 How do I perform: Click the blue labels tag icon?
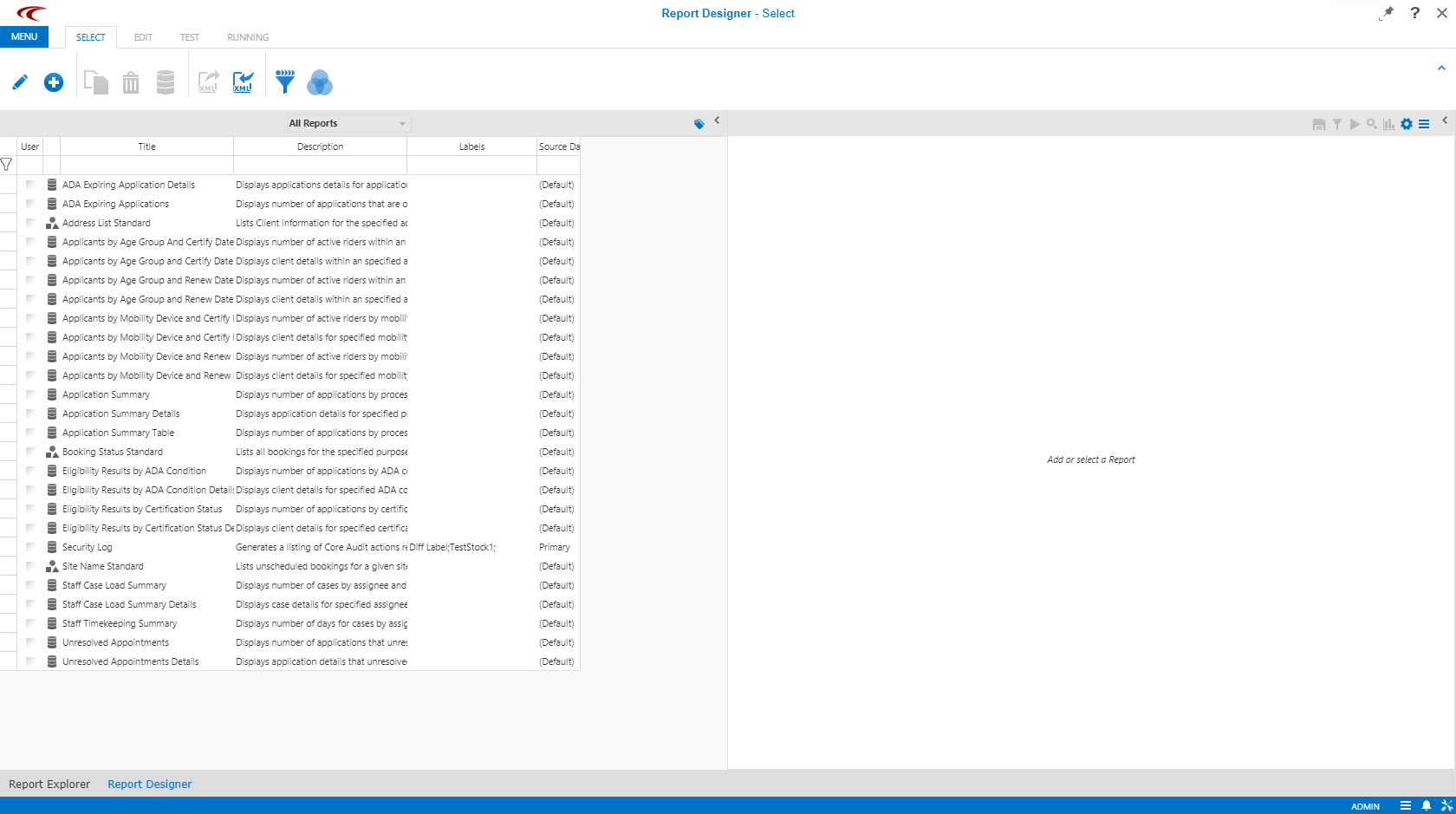coord(699,124)
